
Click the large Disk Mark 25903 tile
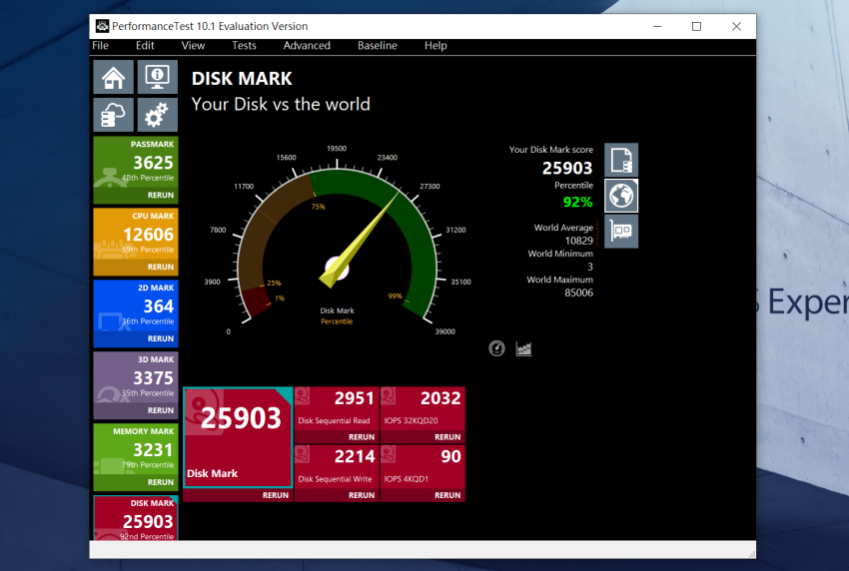(x=238, y=437)
